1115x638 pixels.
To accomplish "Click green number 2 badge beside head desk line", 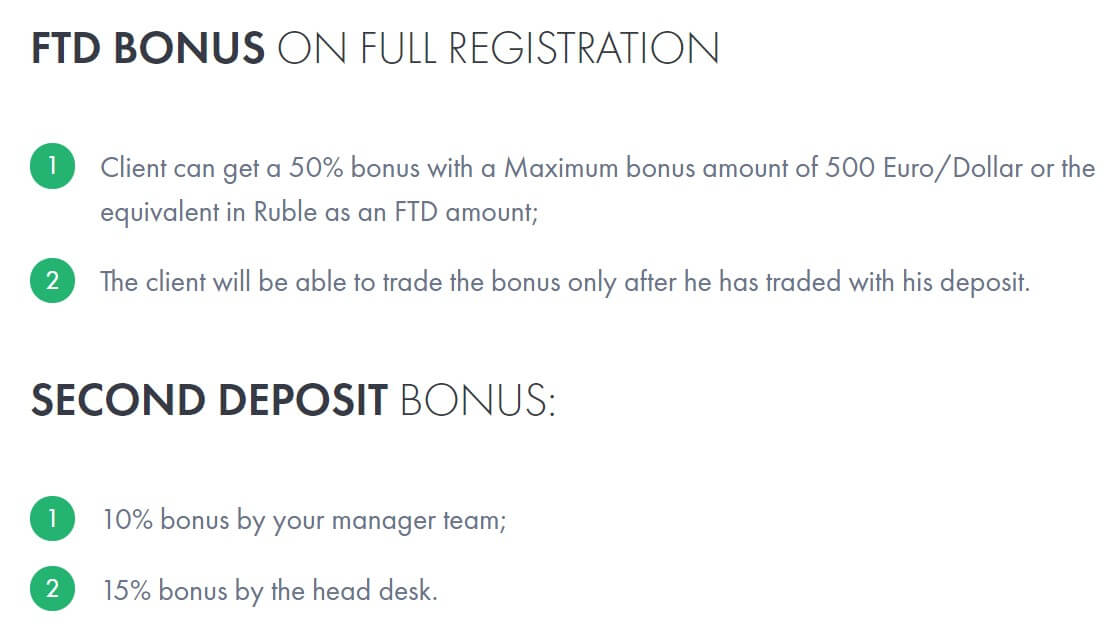I will point(53,589).
